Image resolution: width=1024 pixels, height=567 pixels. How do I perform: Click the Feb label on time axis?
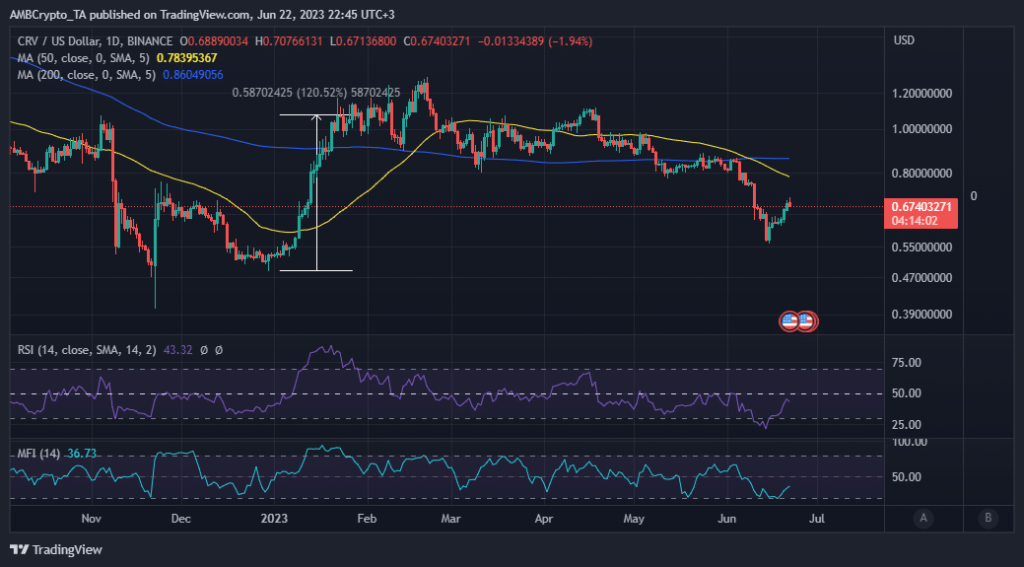click(366, 519)
